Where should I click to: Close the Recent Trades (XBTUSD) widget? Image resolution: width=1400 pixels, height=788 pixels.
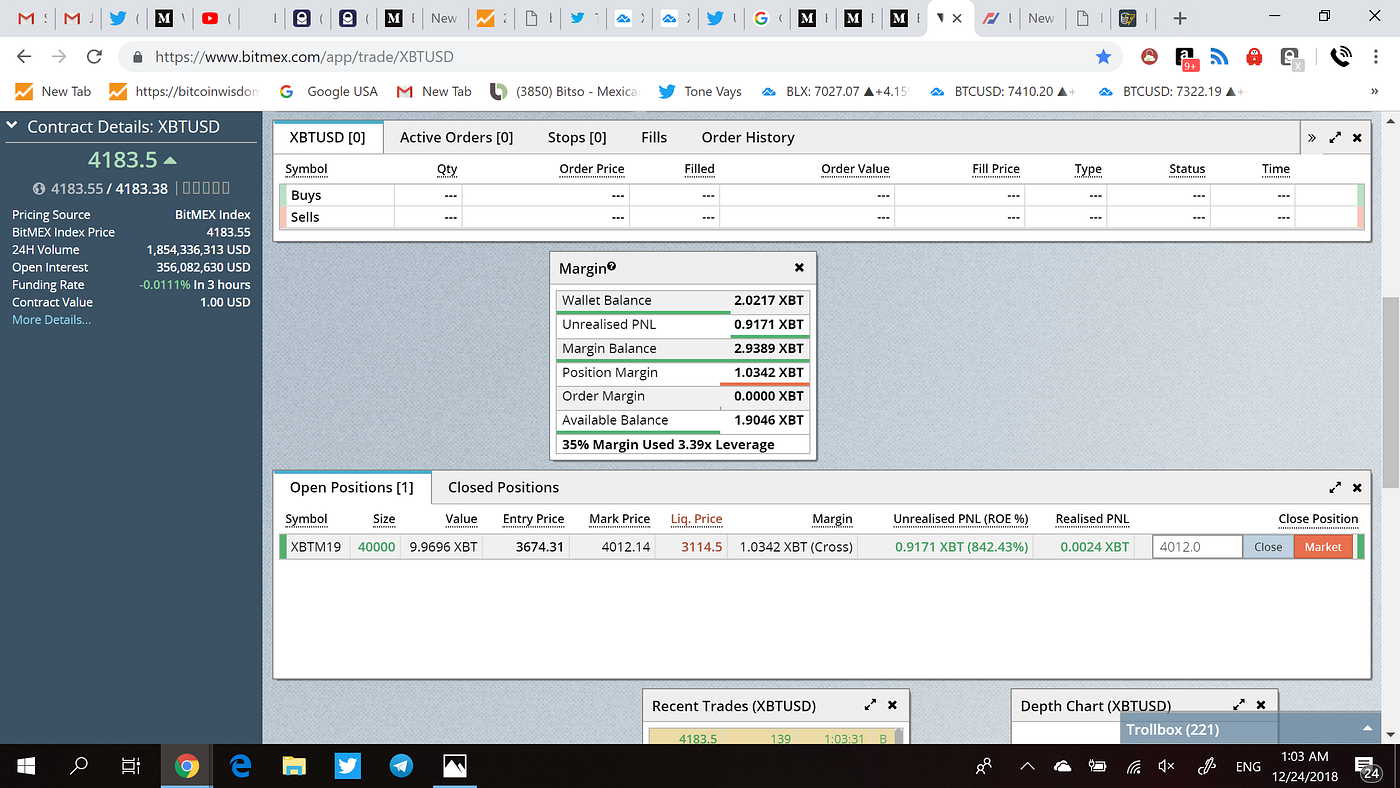(x=892, y=705)
